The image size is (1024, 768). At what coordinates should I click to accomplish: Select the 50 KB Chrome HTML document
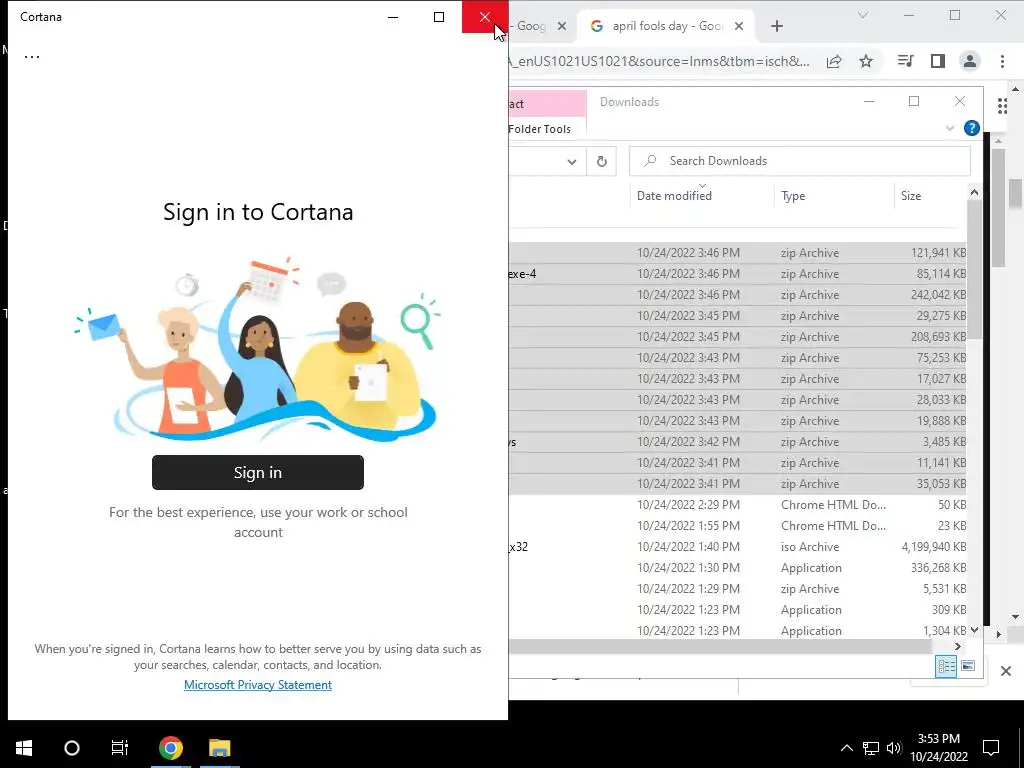coord(738,505)
